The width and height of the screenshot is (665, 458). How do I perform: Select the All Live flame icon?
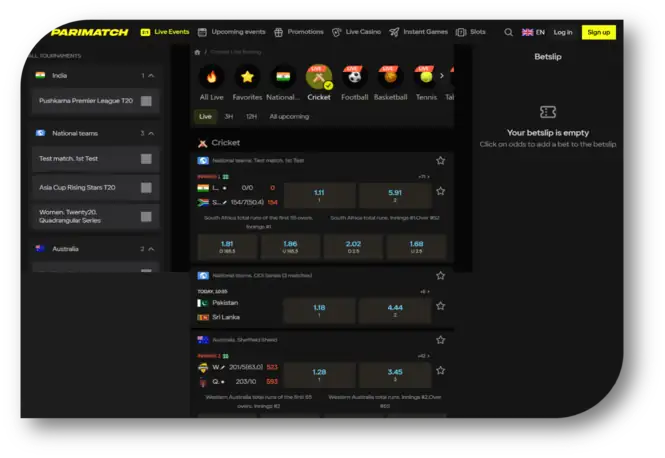211,77
